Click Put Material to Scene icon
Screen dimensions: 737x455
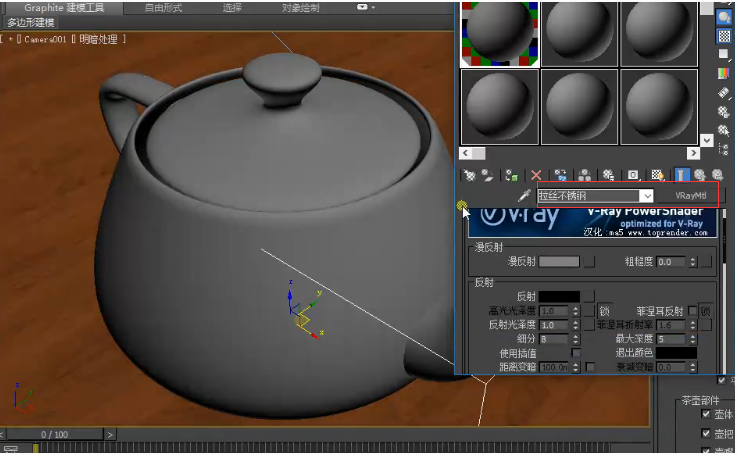tap(487, 175)
